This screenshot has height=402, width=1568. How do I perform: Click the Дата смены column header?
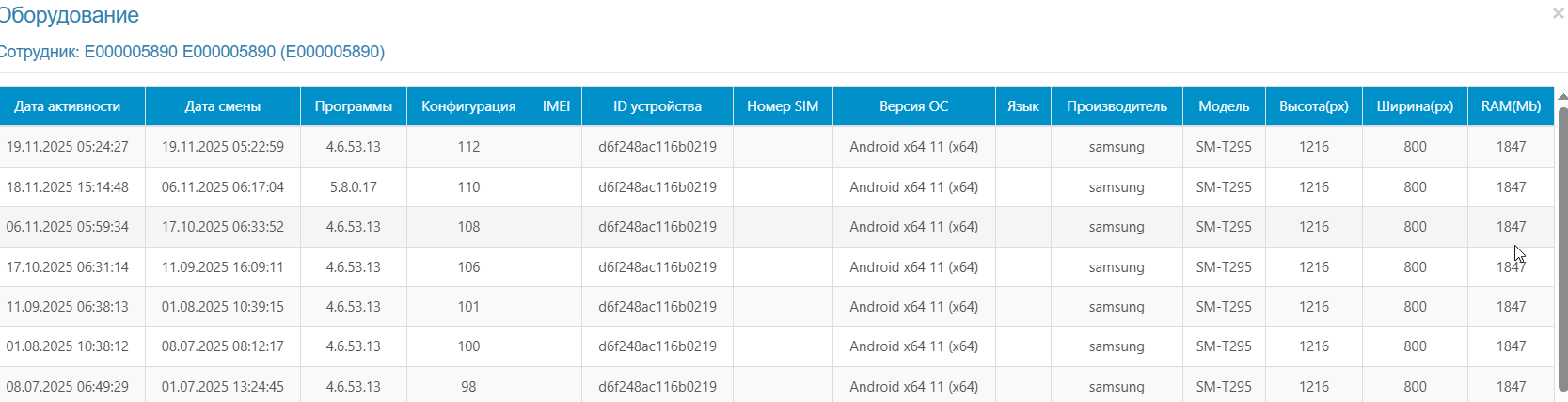(x=223, y=106)
